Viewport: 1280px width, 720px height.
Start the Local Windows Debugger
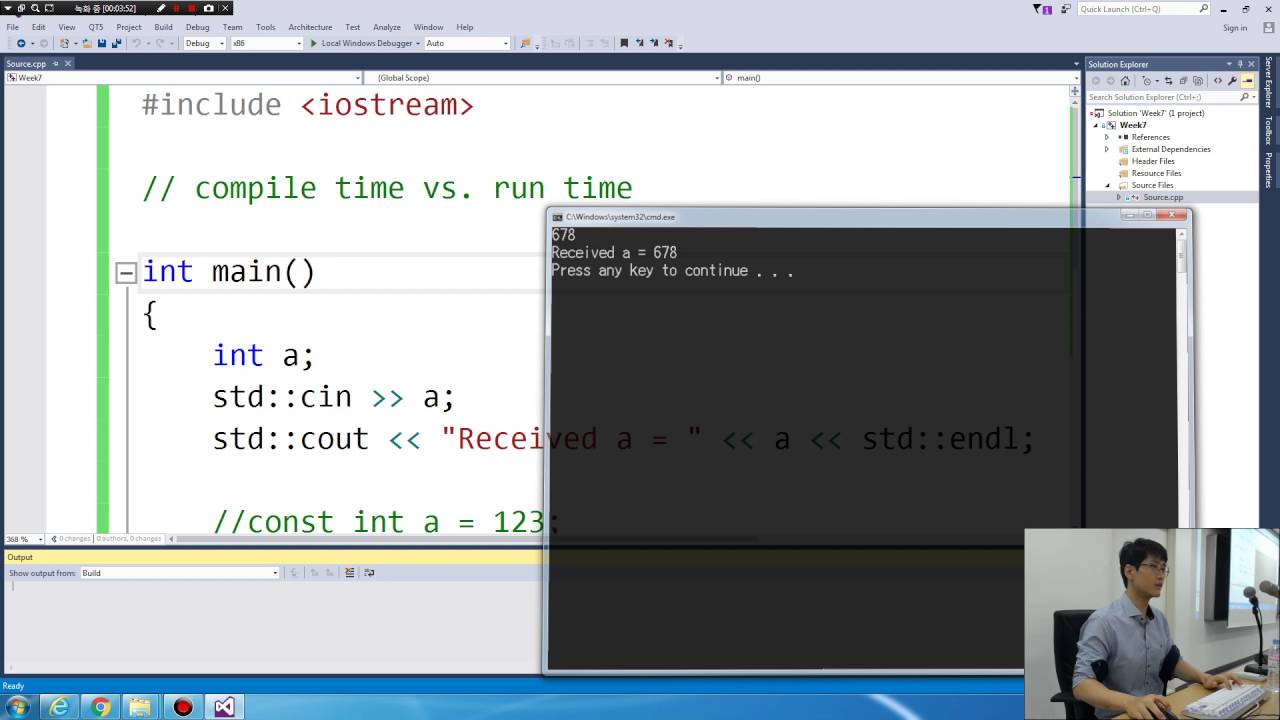(x=361, y=43)
